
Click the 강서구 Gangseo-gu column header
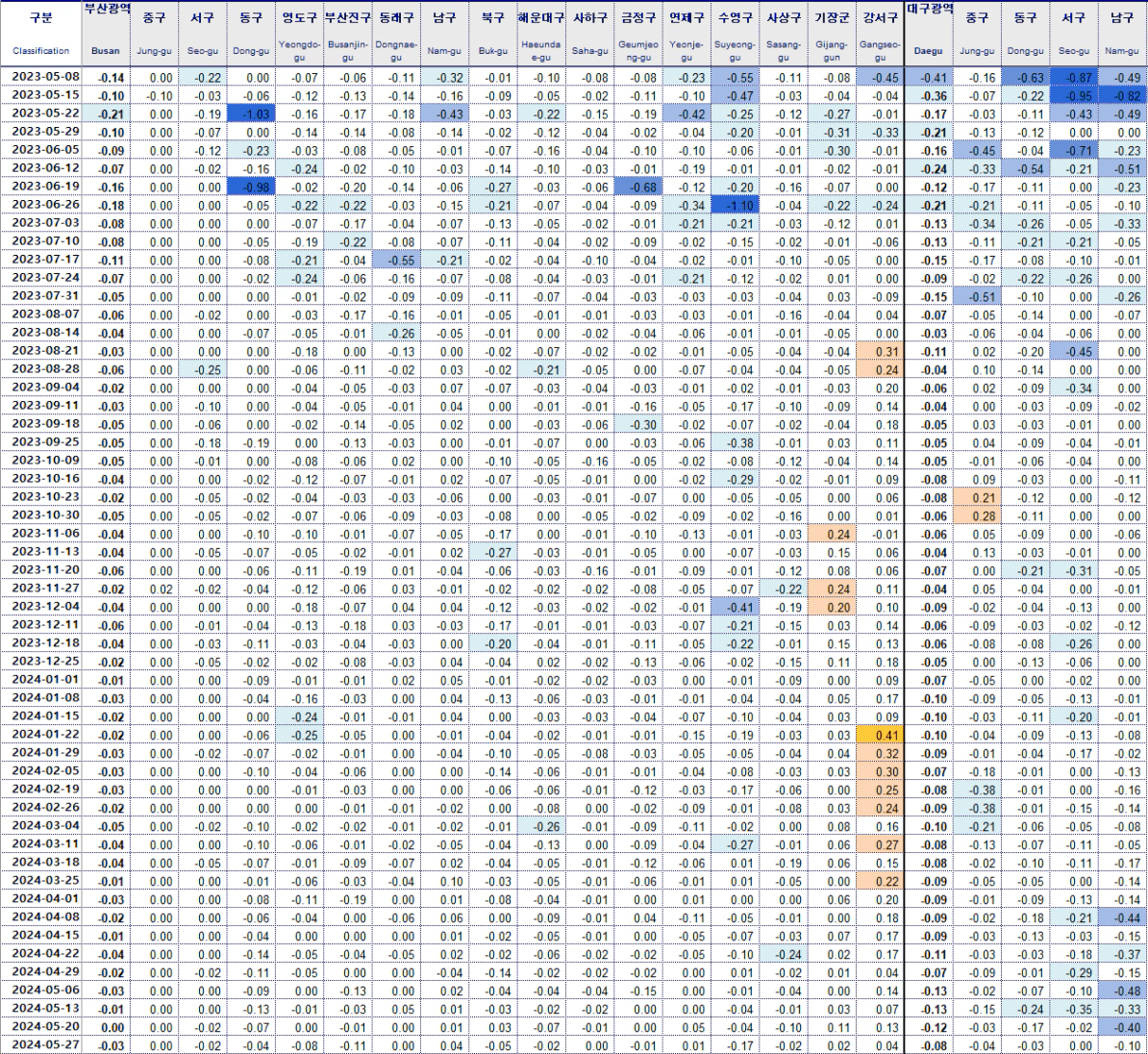pos(880,34)
